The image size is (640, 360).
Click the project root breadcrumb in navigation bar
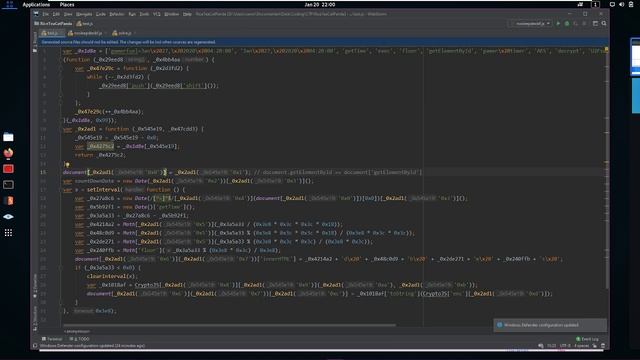(x=53, y=24)
